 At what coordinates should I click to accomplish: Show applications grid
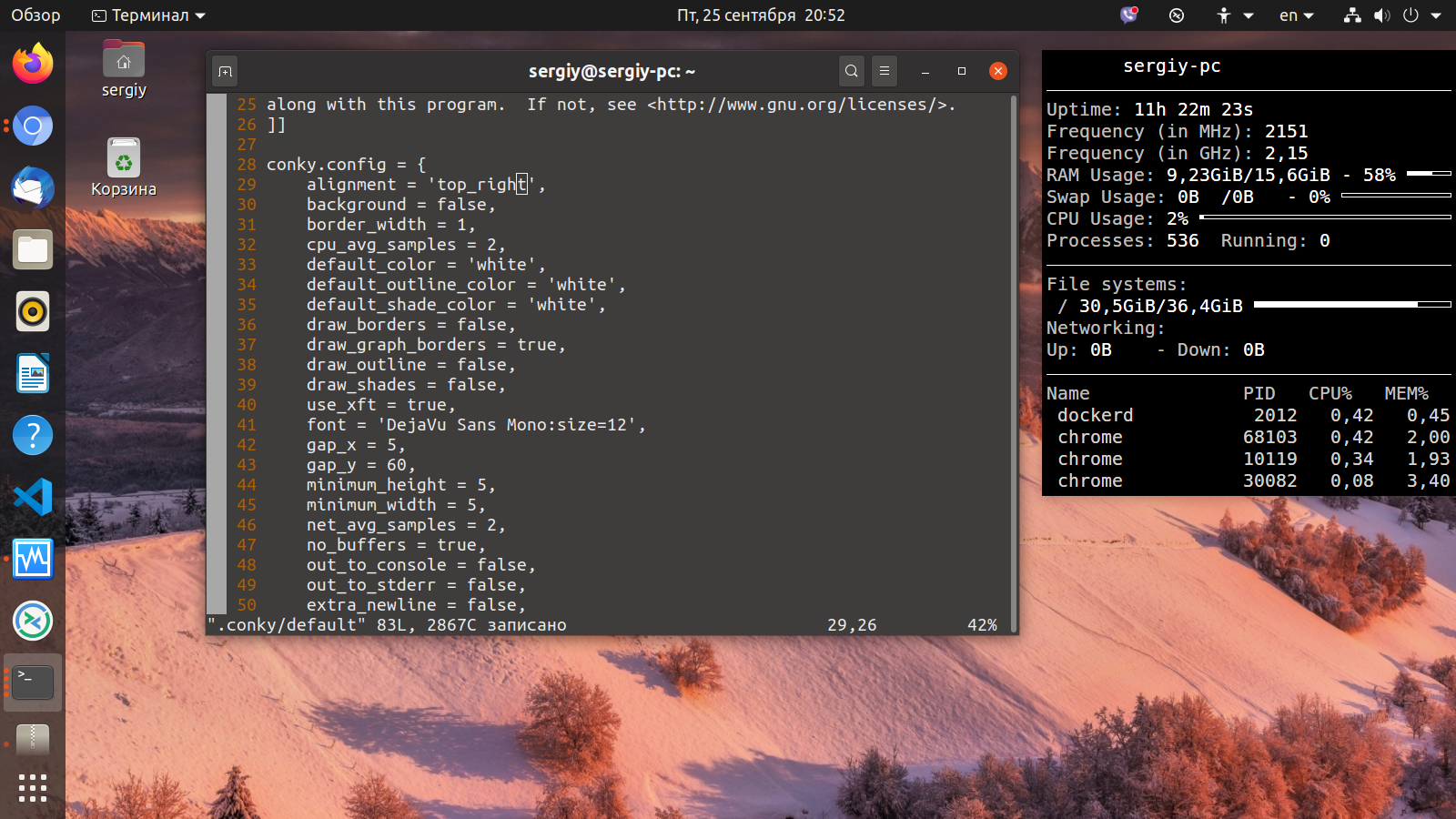pos(33,788)
